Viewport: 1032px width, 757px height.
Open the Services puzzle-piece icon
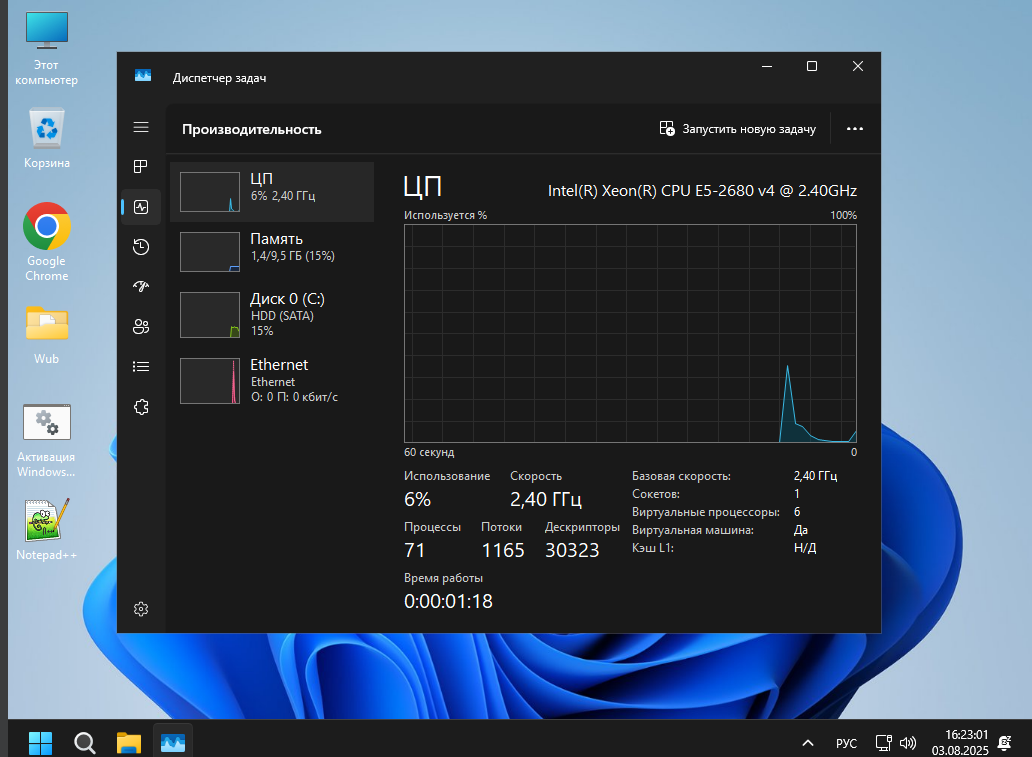tap(141, 407)
